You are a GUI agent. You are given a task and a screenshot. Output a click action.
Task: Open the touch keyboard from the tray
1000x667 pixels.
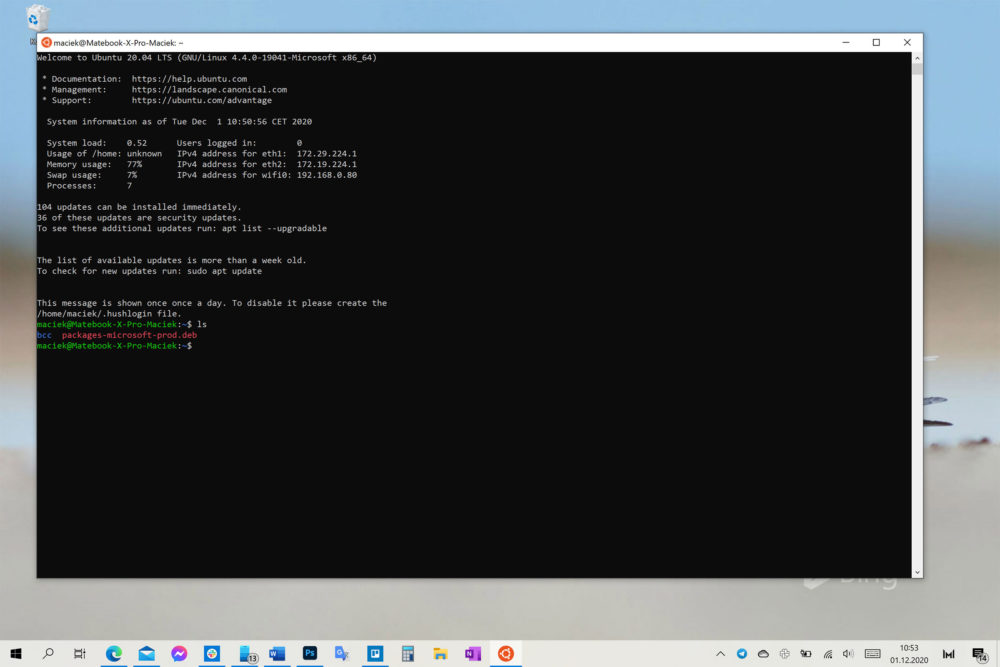872,654
